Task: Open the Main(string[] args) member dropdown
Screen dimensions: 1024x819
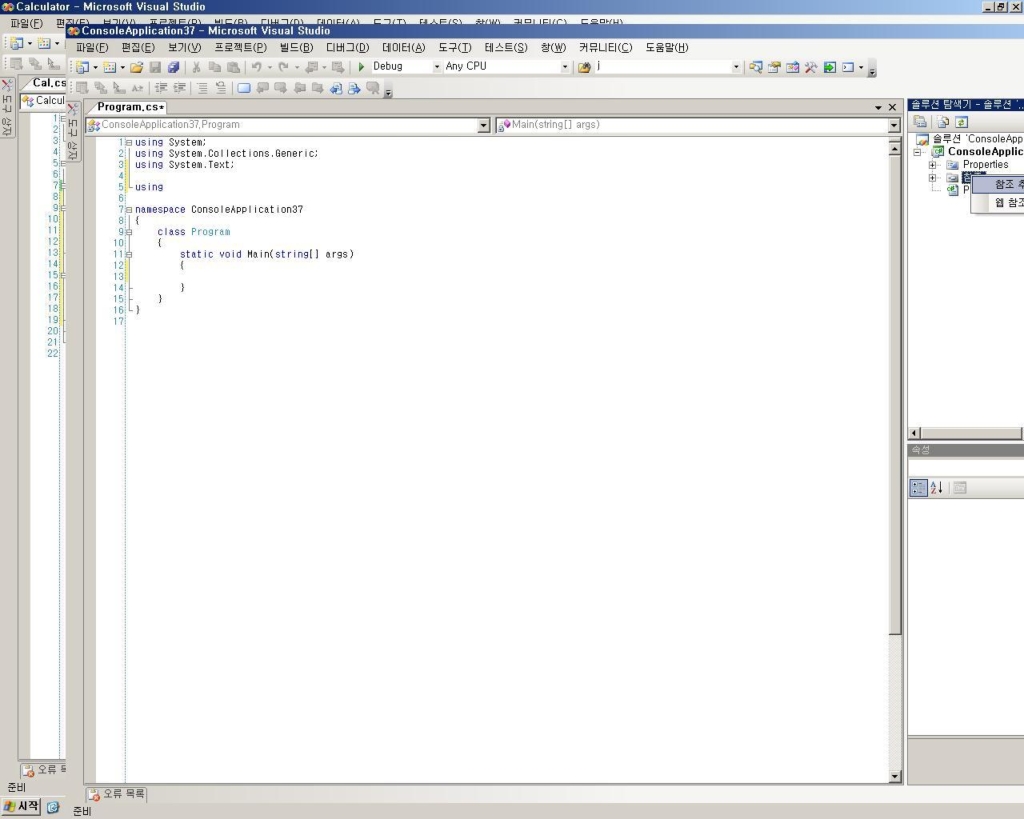Action: (x=894, y=125)
